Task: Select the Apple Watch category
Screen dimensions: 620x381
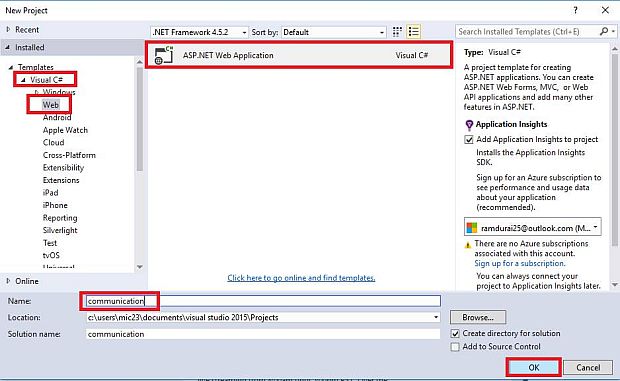Action: [65, 130]
